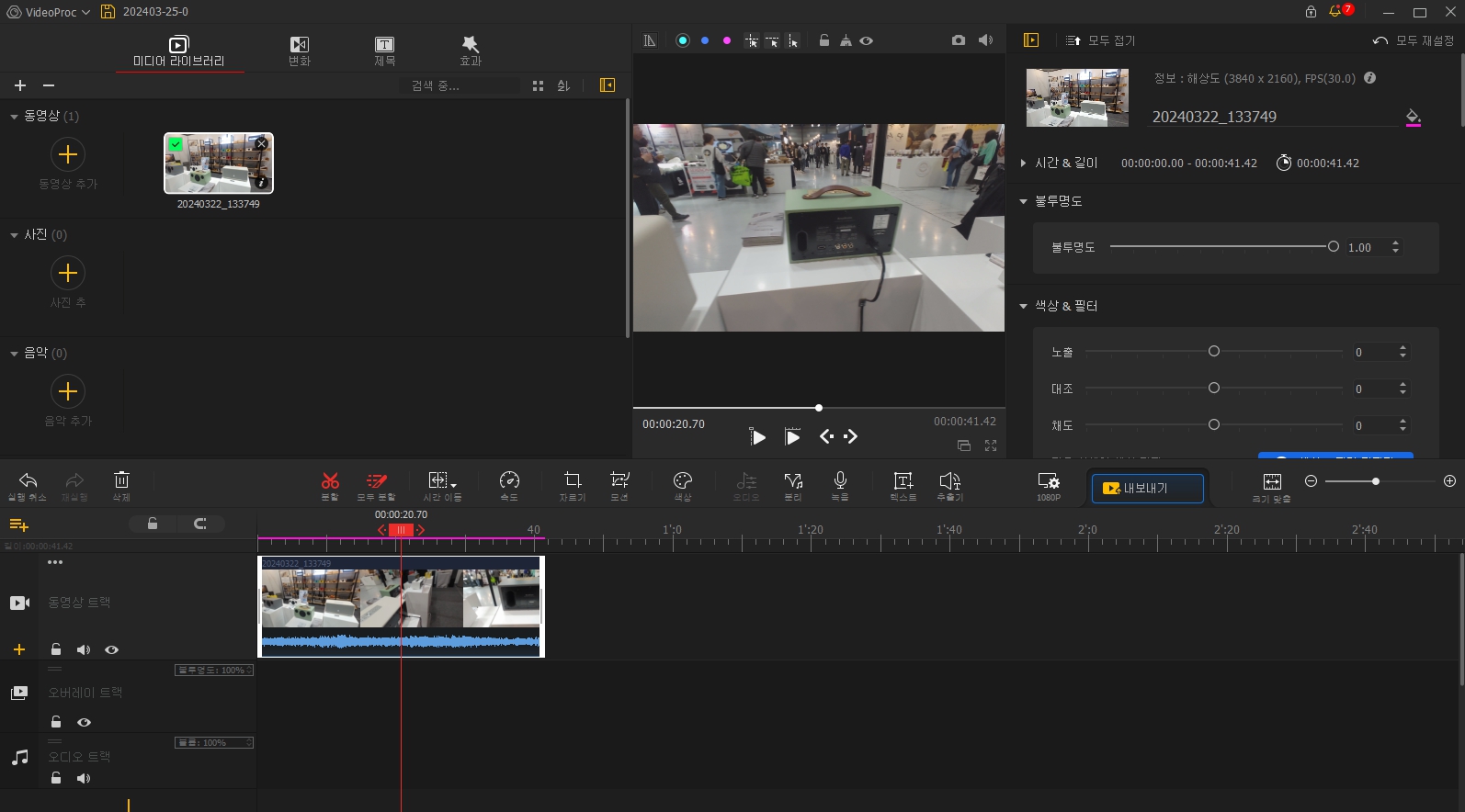Click the 내보내기 export button

pos(1147,488)
